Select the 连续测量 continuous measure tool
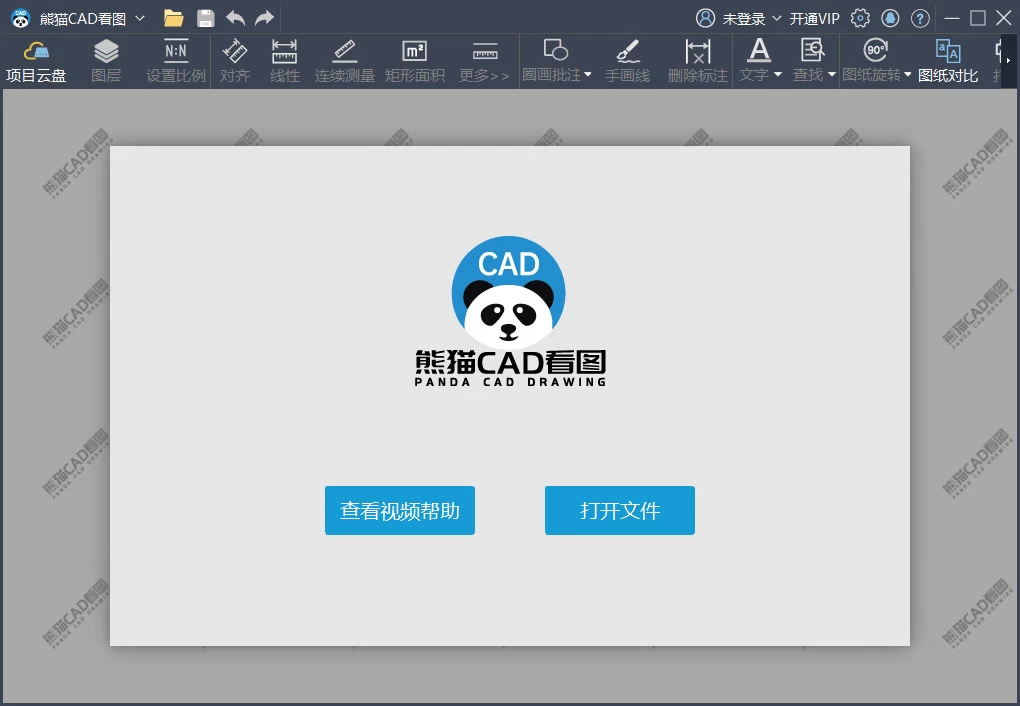The height and width of the screenshot is (706, 1020). point(344,60)
